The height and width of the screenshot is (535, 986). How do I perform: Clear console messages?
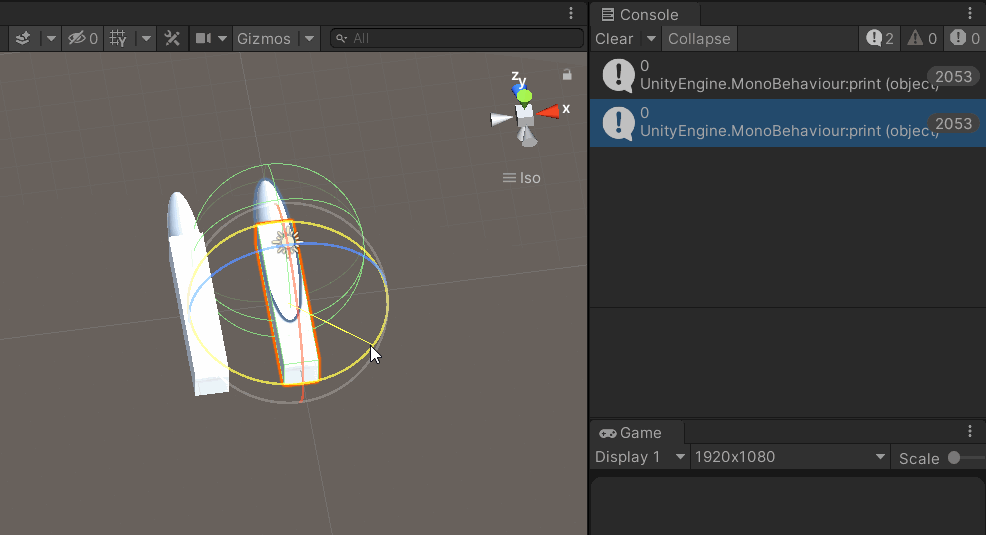click(x=614, y=39)
